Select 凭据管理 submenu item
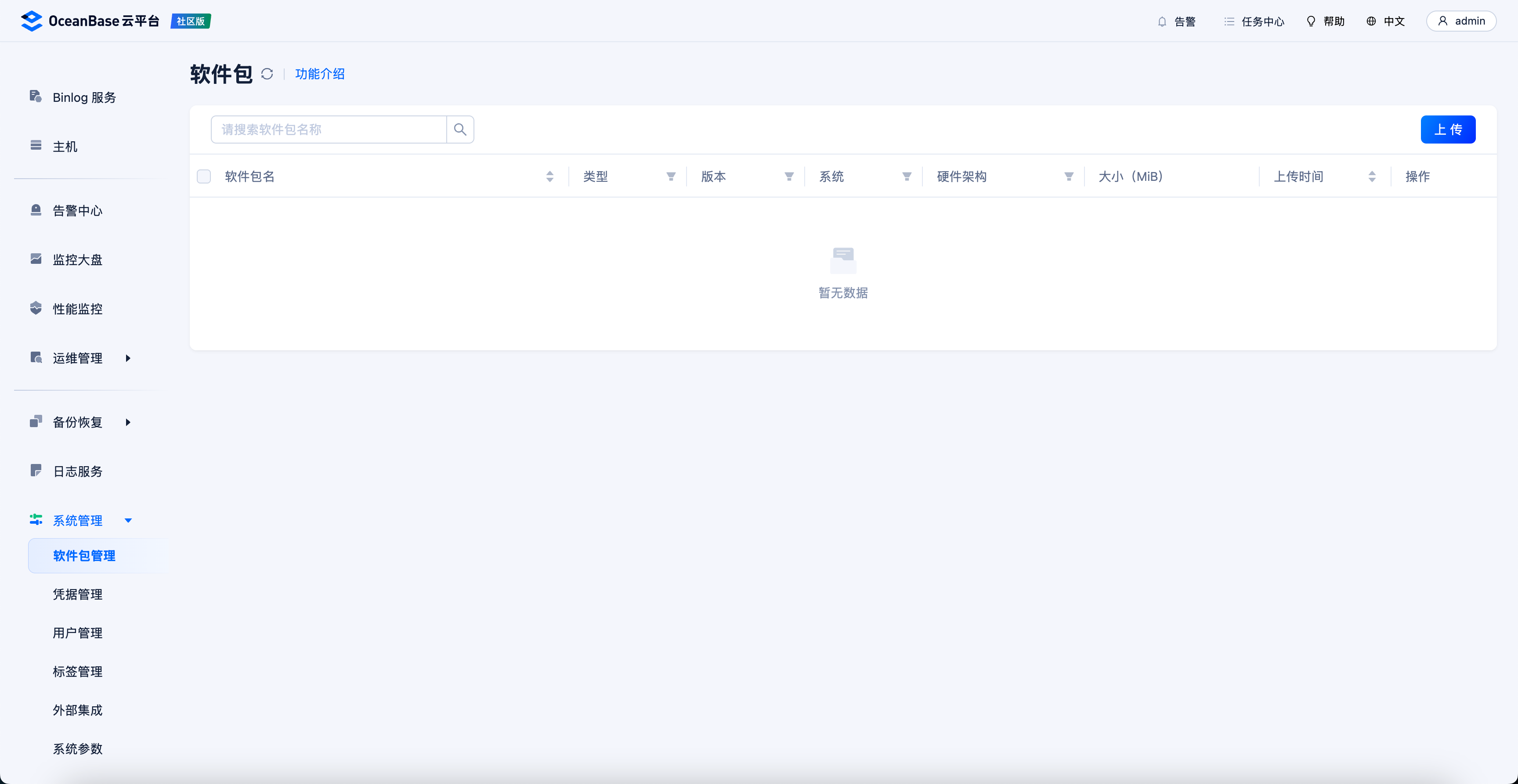Viewport: 1518px width, 784px height. [x=77, y=594]
